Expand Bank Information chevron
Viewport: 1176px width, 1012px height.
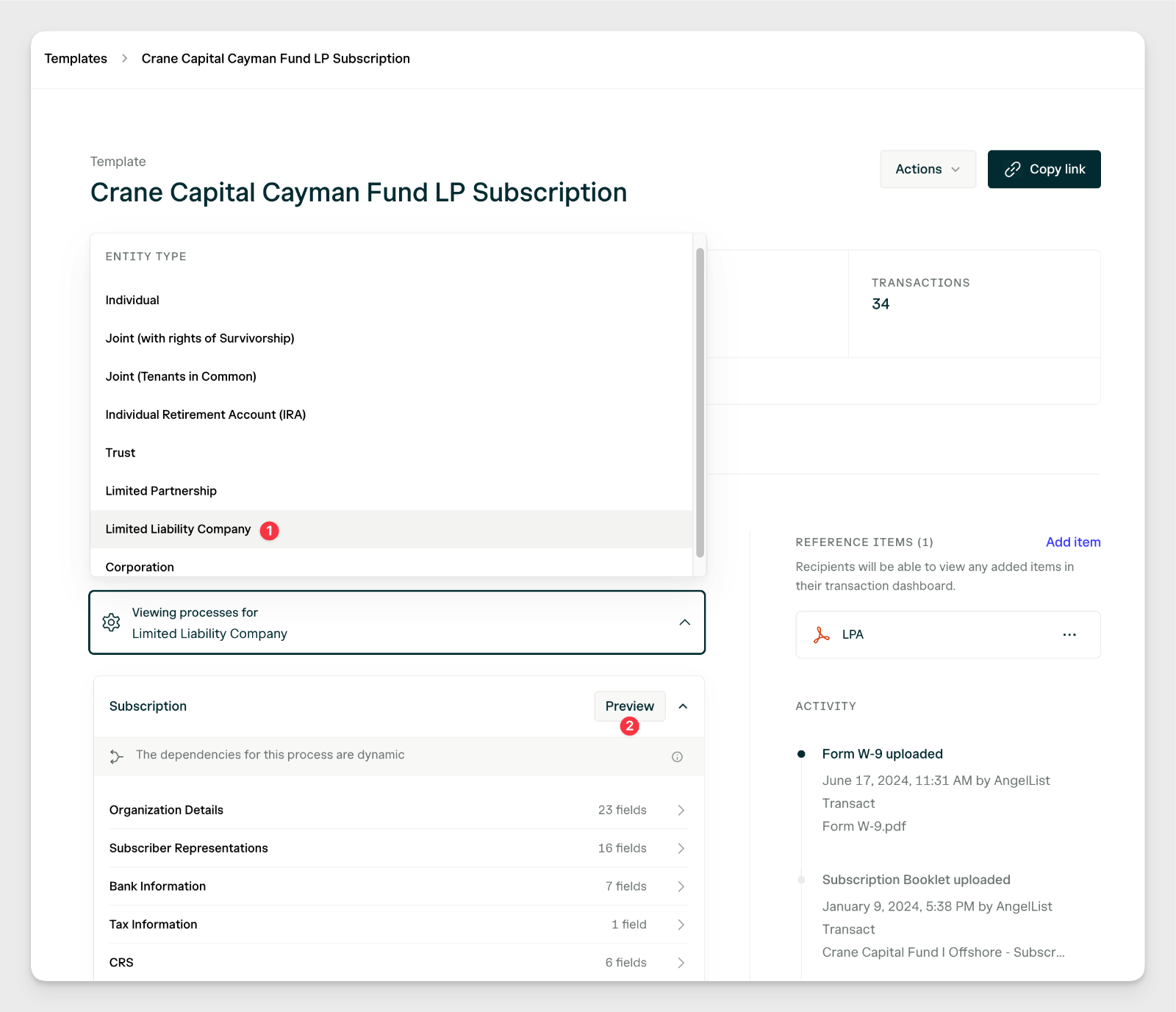click(681, 886)
